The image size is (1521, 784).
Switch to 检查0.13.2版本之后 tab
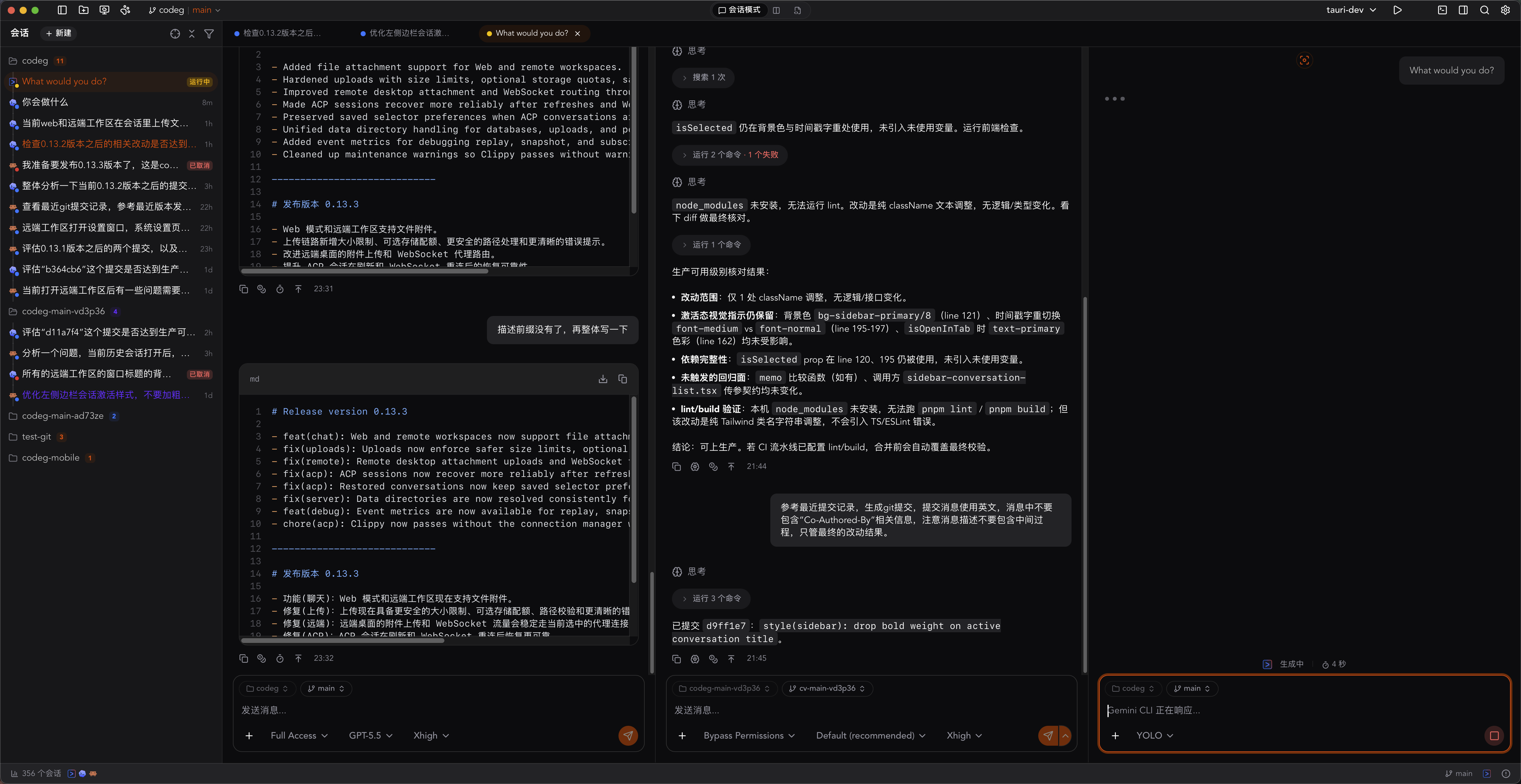pos(277,34)
